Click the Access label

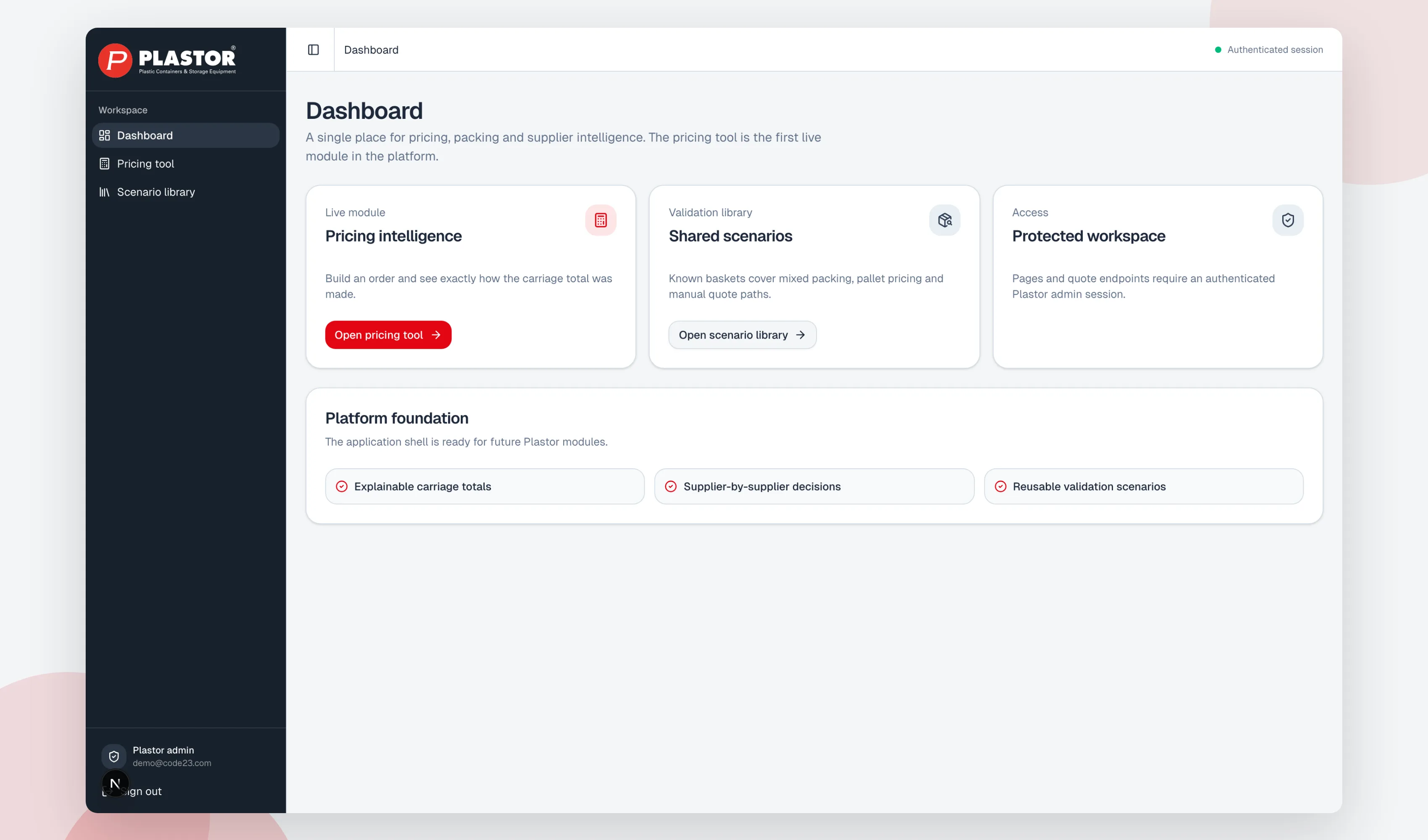(x=1030, y=213)
